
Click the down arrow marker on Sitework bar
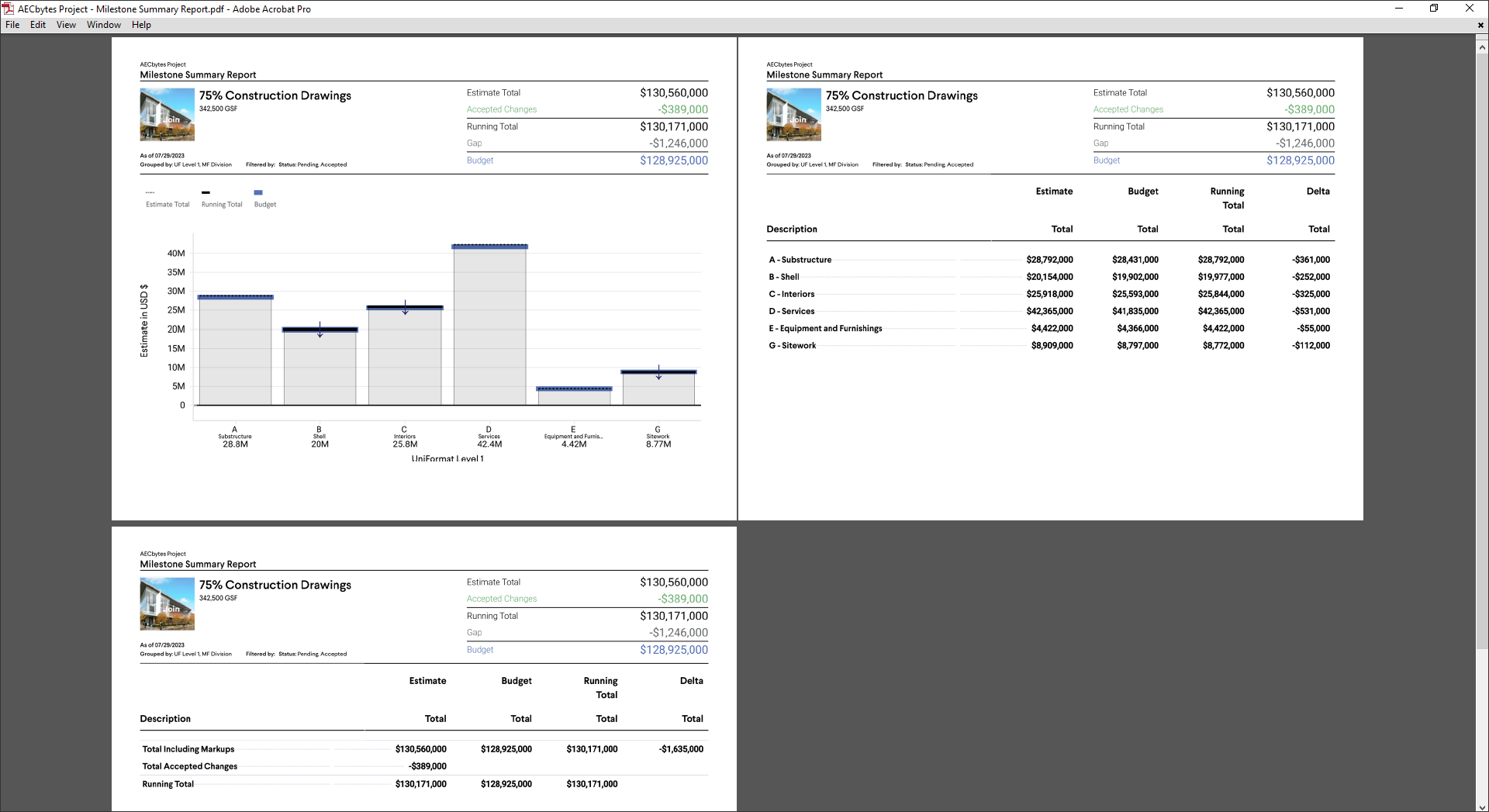[658, 372]
